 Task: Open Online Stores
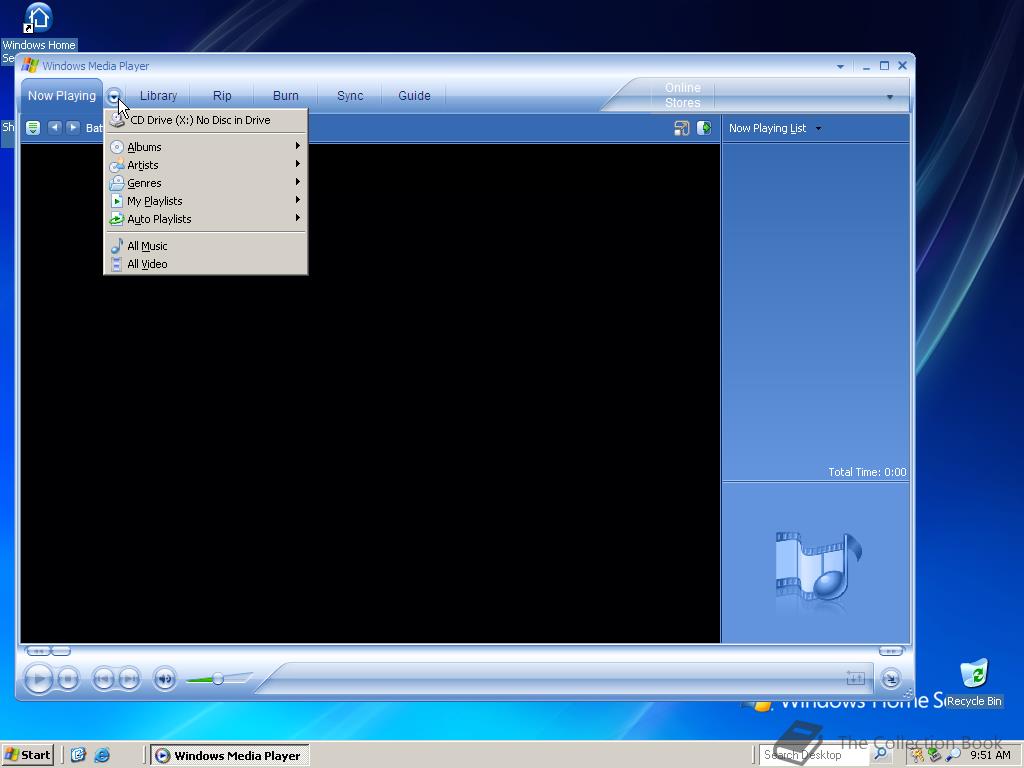(682, 95)
